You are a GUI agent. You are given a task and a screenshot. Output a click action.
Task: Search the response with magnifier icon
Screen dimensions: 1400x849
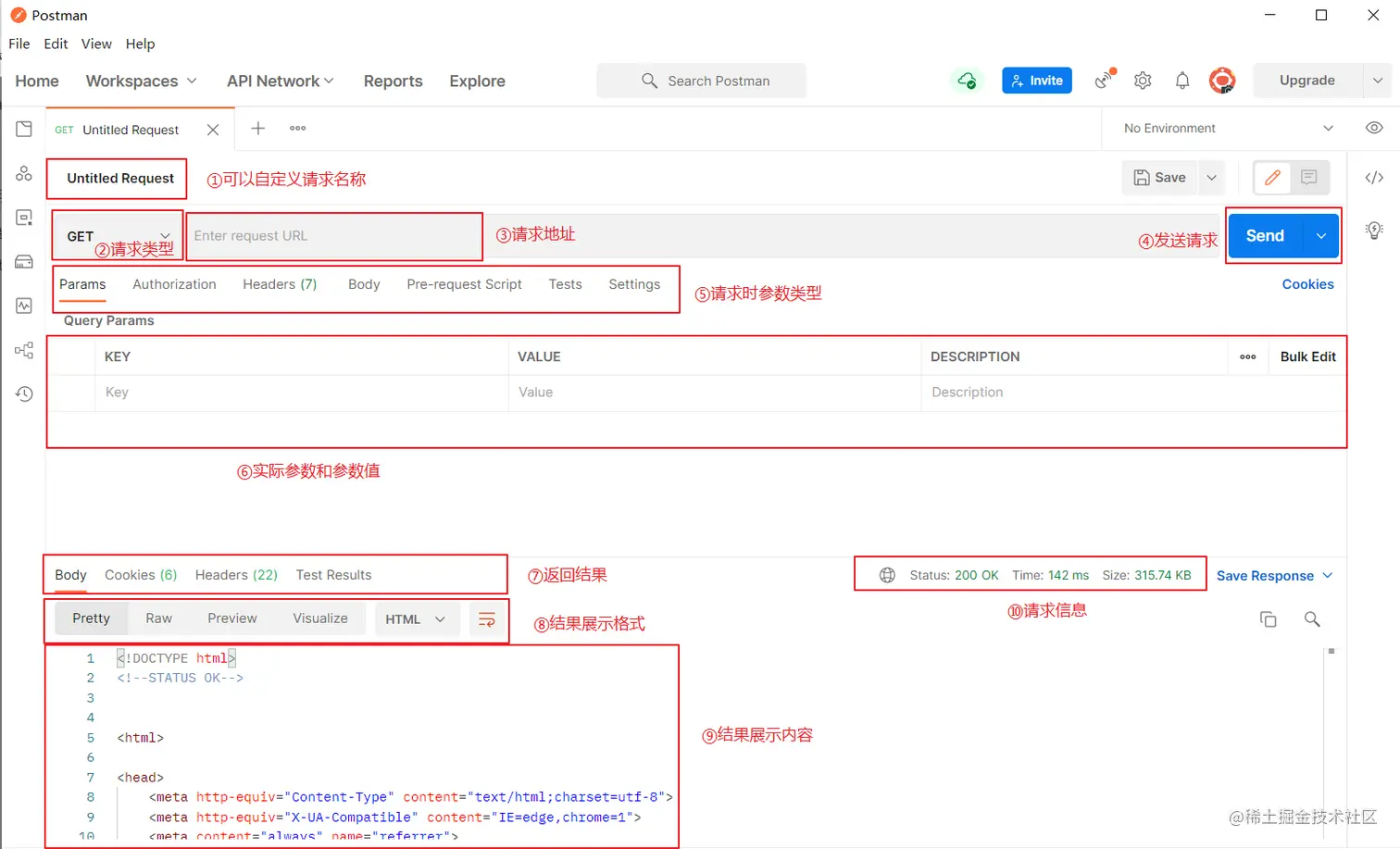tap(1312, 619)
